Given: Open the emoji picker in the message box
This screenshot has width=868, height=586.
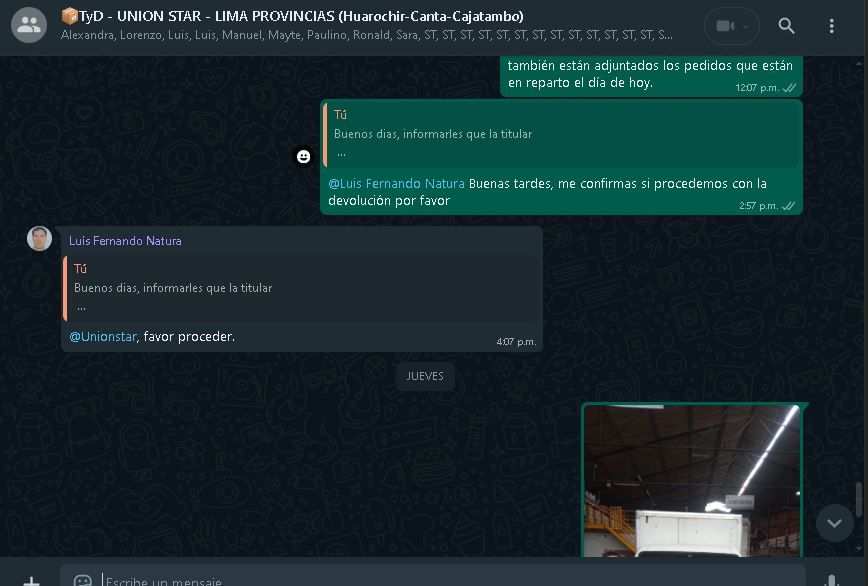Looking at the screenshot, I should click(x=83, y=580).
